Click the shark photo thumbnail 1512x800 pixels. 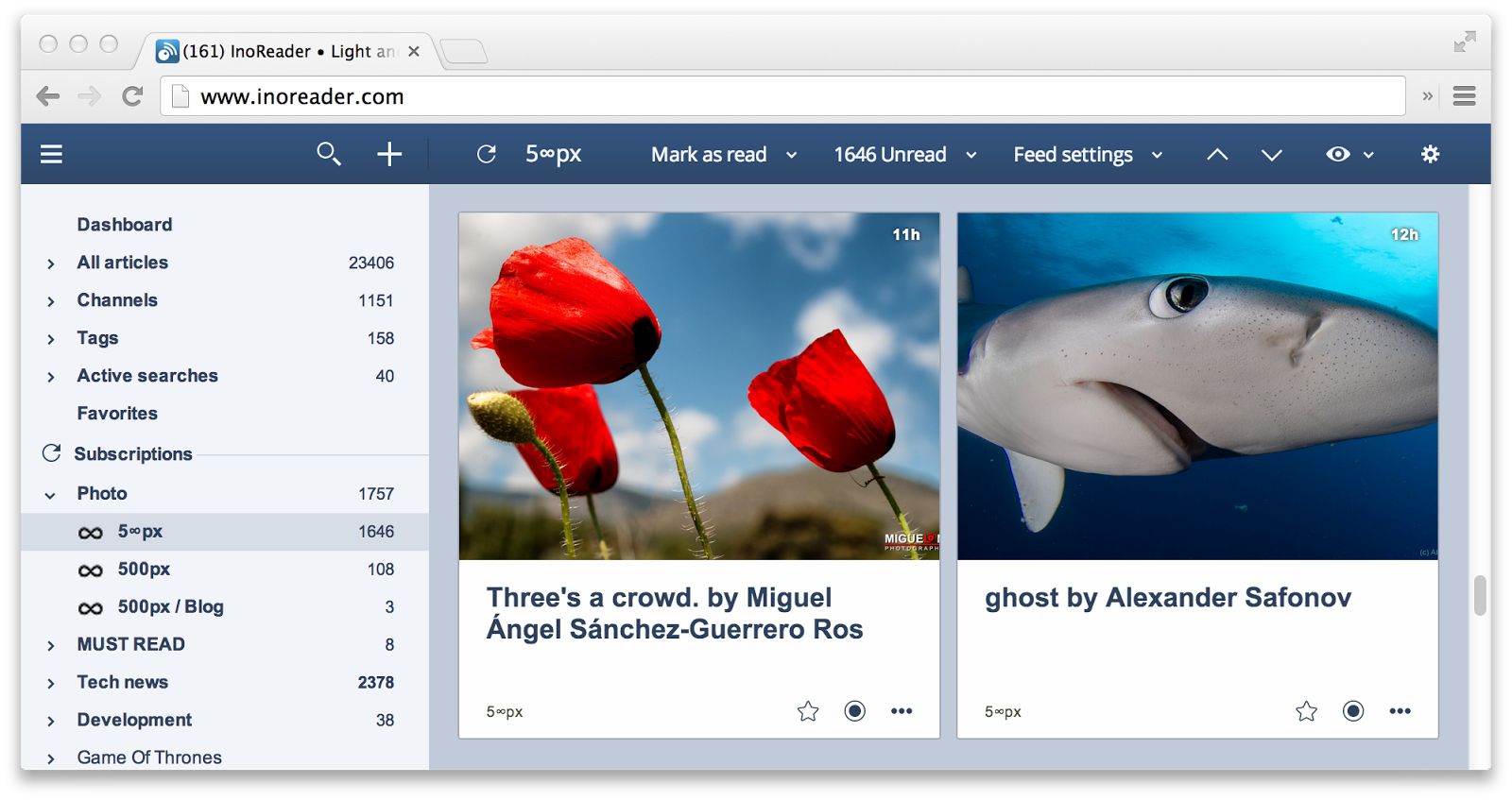point(1197,386)
